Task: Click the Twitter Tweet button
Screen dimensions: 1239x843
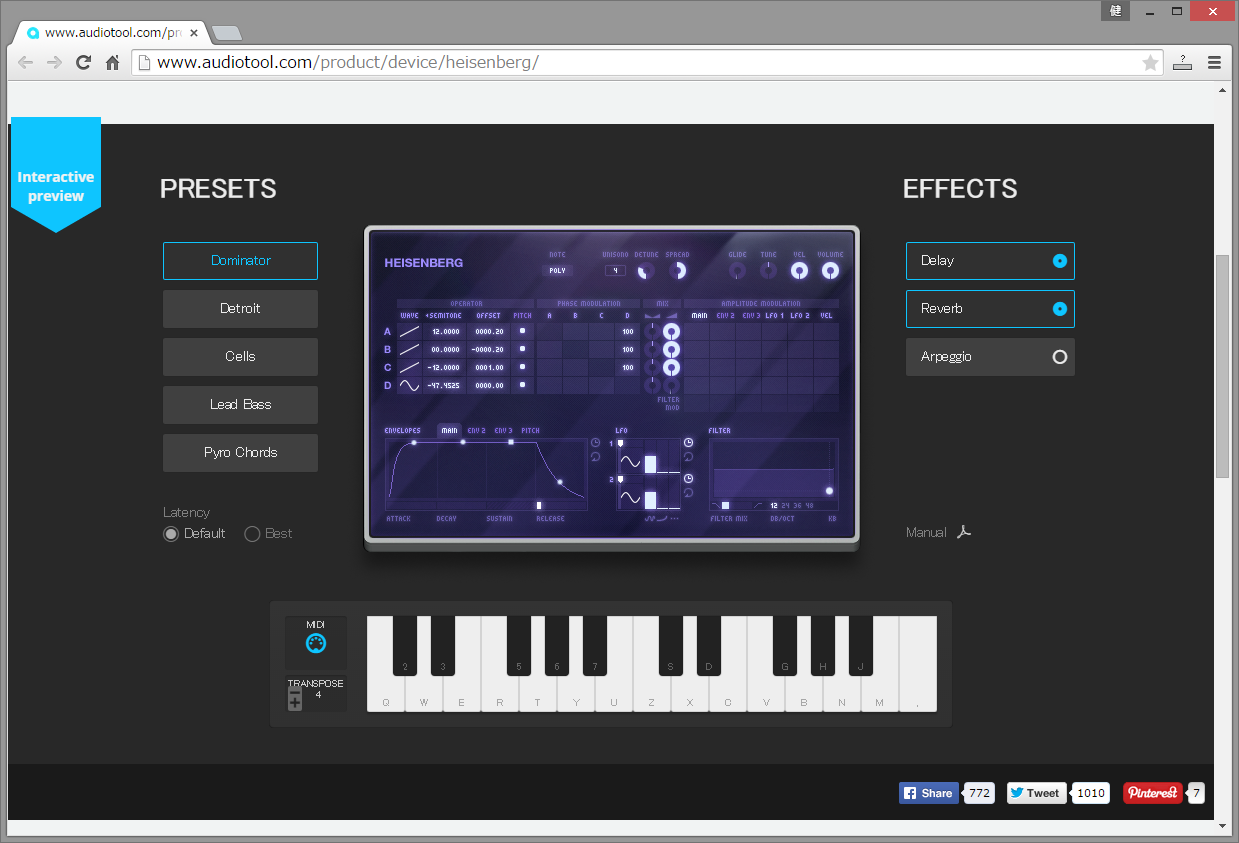Action: (x=1037, y=793)
